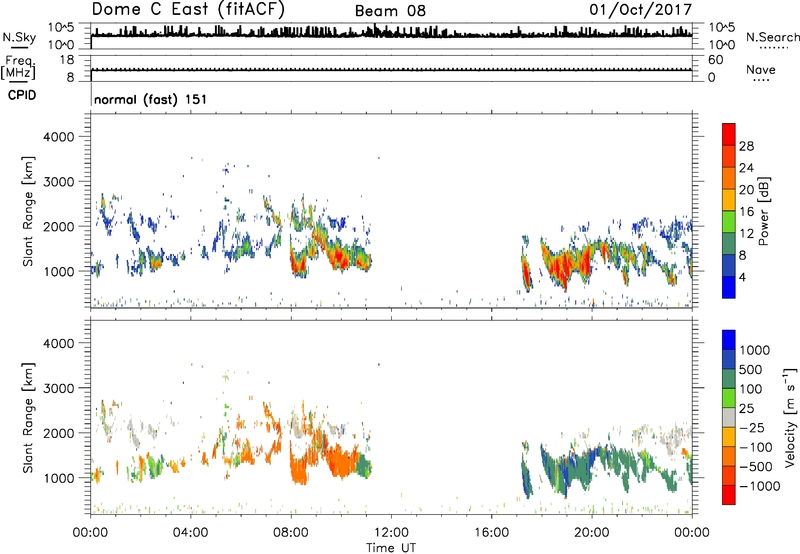
Task: Click the '20:00' time tick label
Action: (x=592, y=533)
